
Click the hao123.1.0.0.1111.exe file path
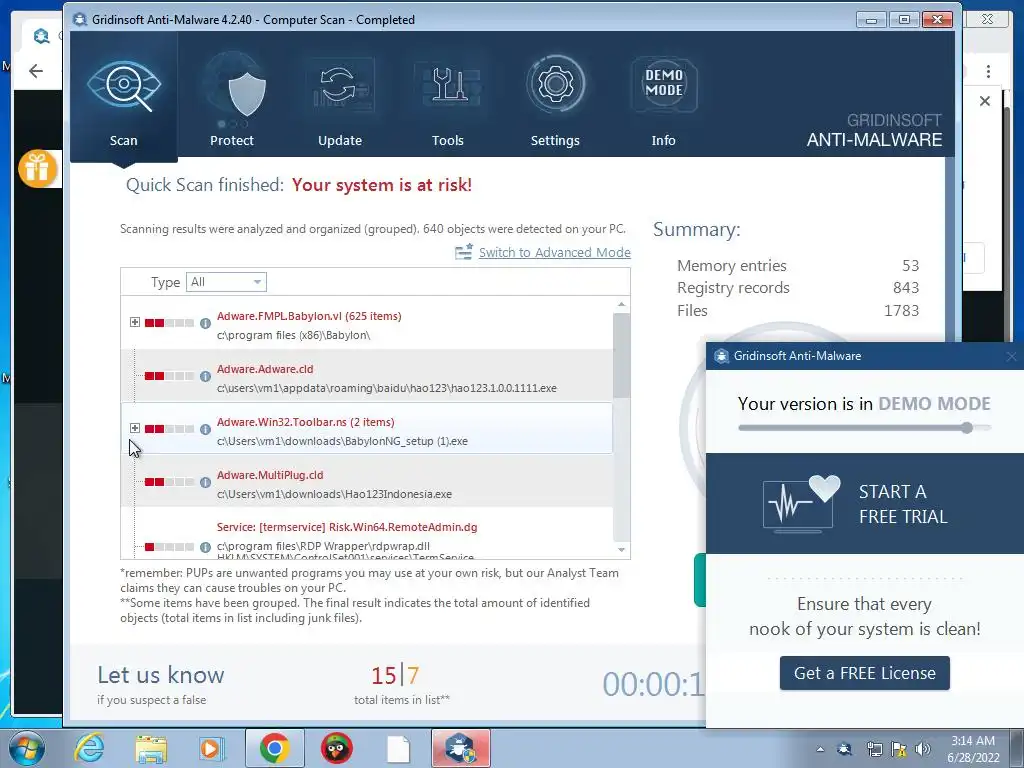(x=387, y=389)
